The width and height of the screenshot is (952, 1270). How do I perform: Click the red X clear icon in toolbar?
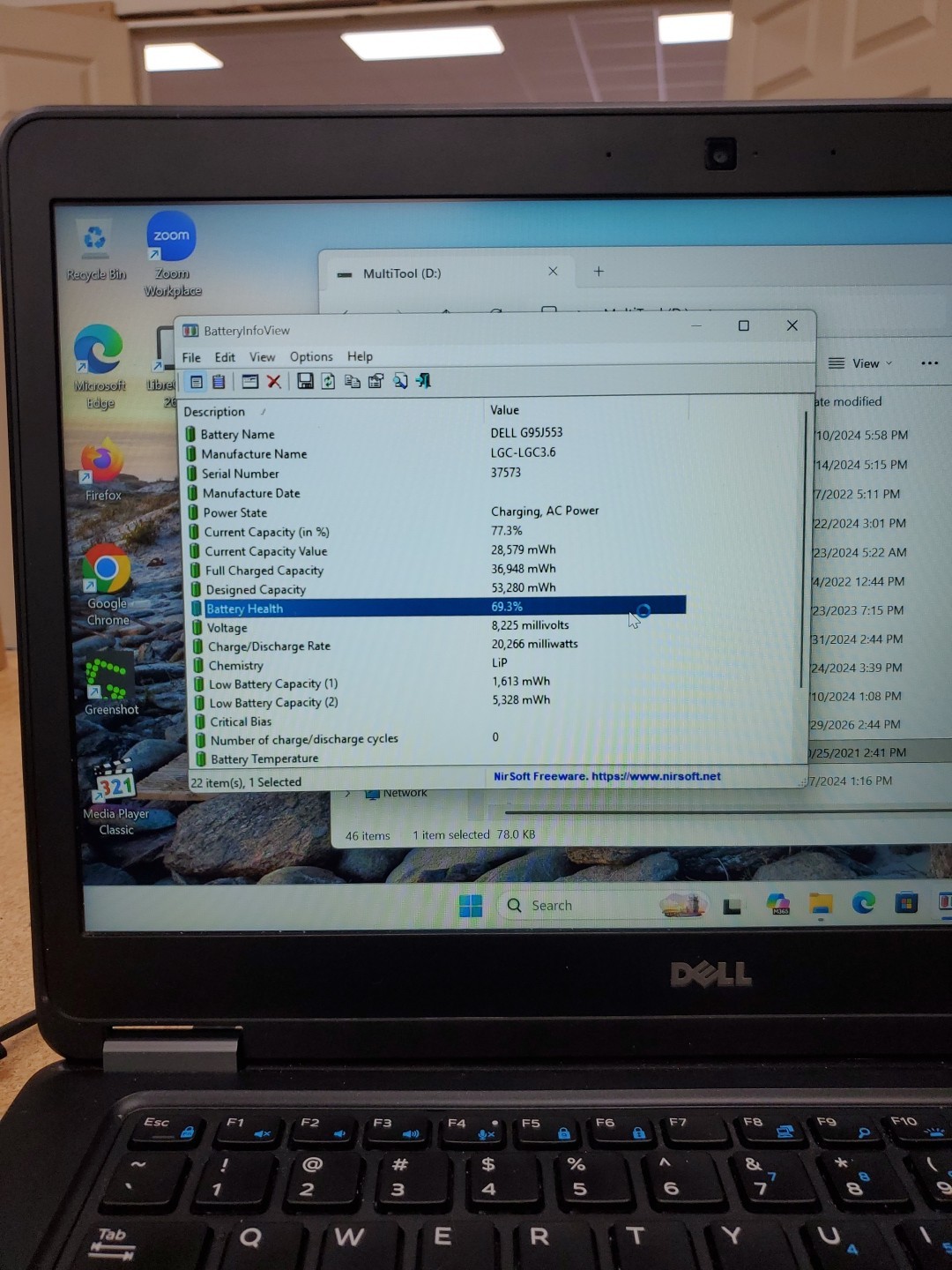point(274,382)
